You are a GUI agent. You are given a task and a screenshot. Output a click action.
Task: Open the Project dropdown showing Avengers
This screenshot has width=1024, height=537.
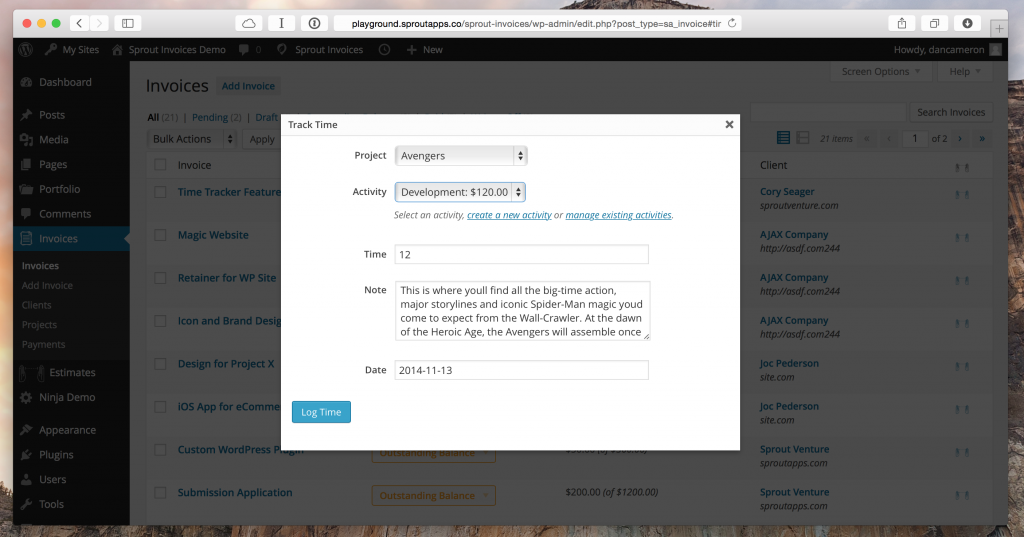click(461, 155)
